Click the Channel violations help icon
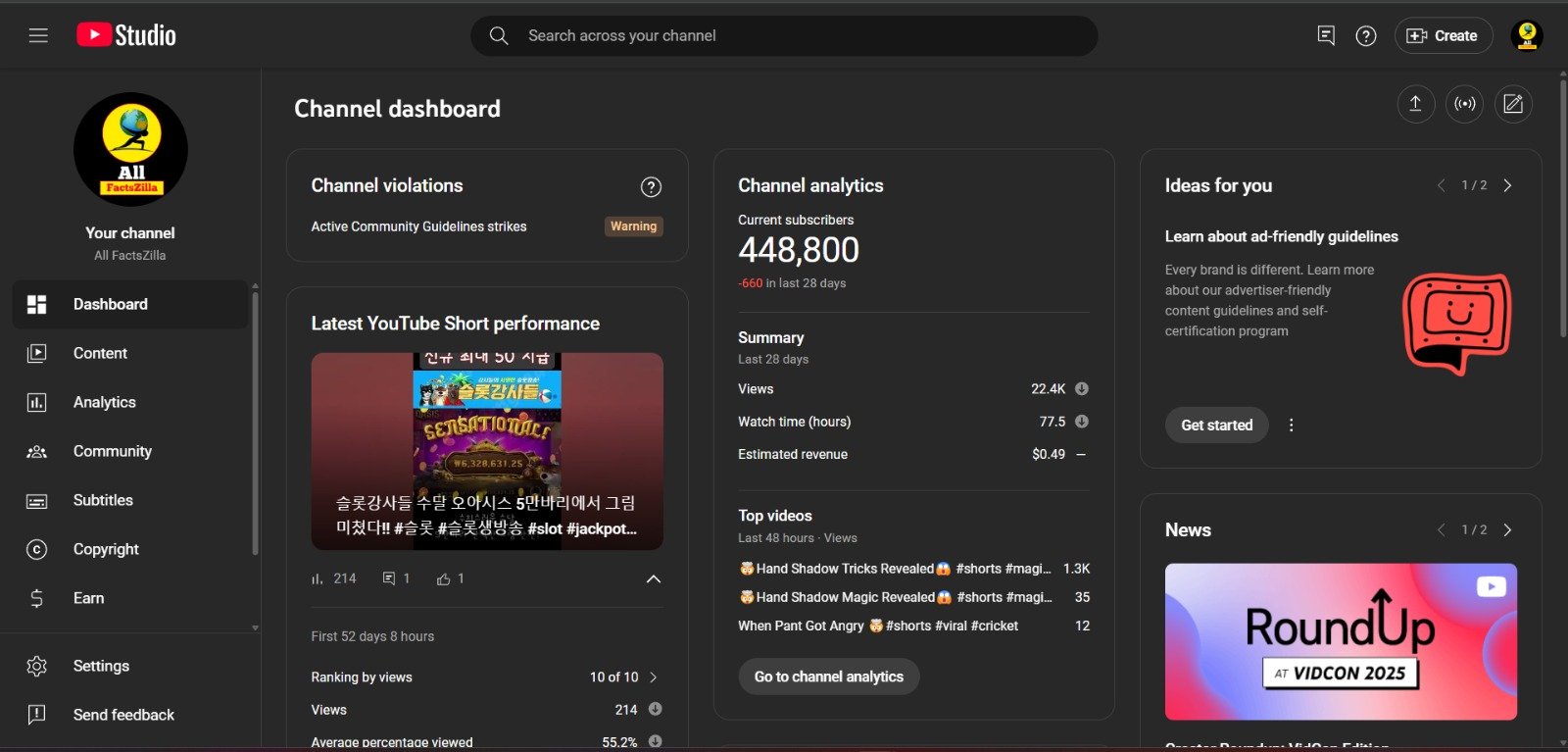 pyautogui.click(x=651, y=186)
